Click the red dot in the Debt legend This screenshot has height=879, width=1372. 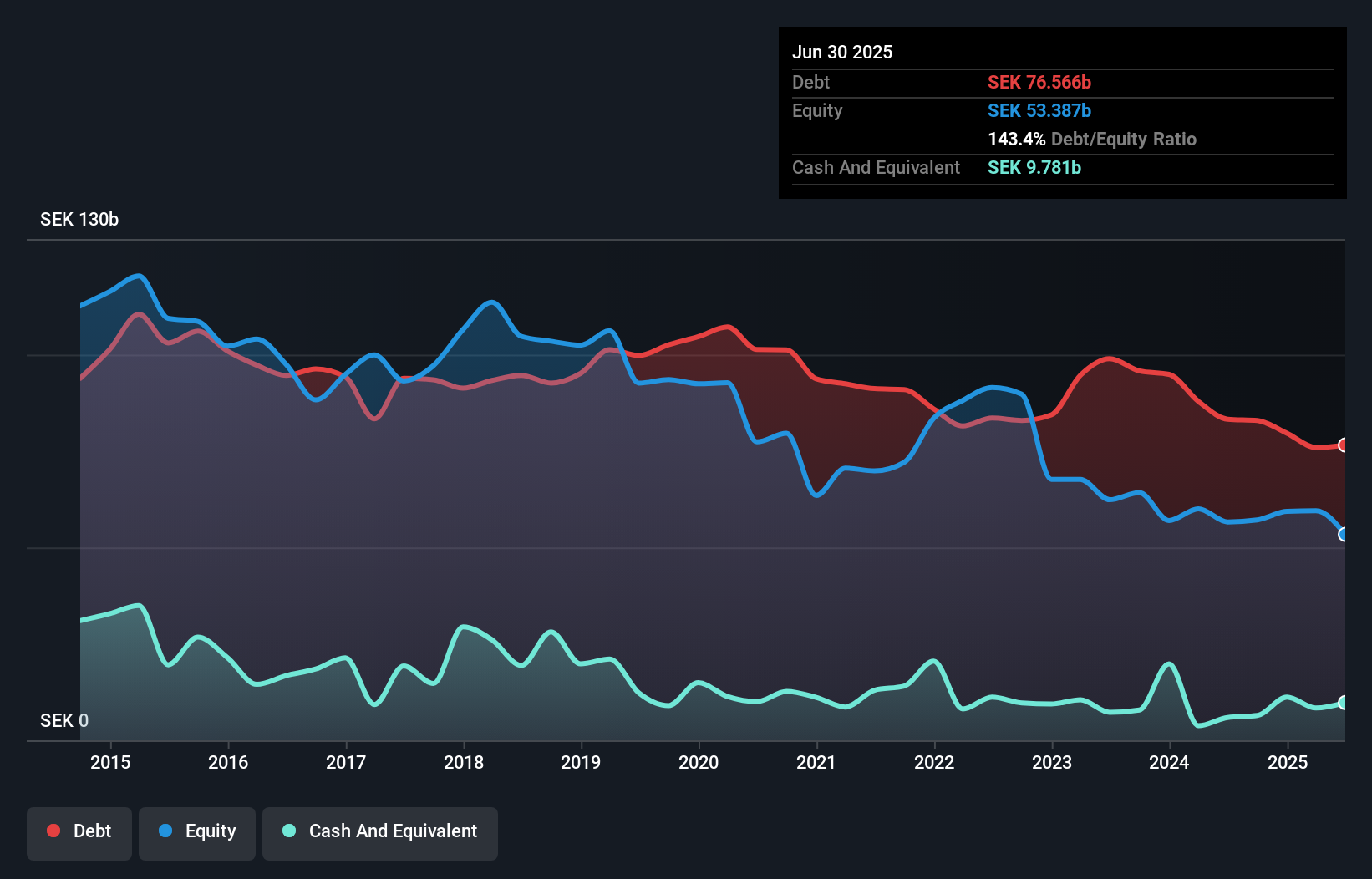coord(53,831)
